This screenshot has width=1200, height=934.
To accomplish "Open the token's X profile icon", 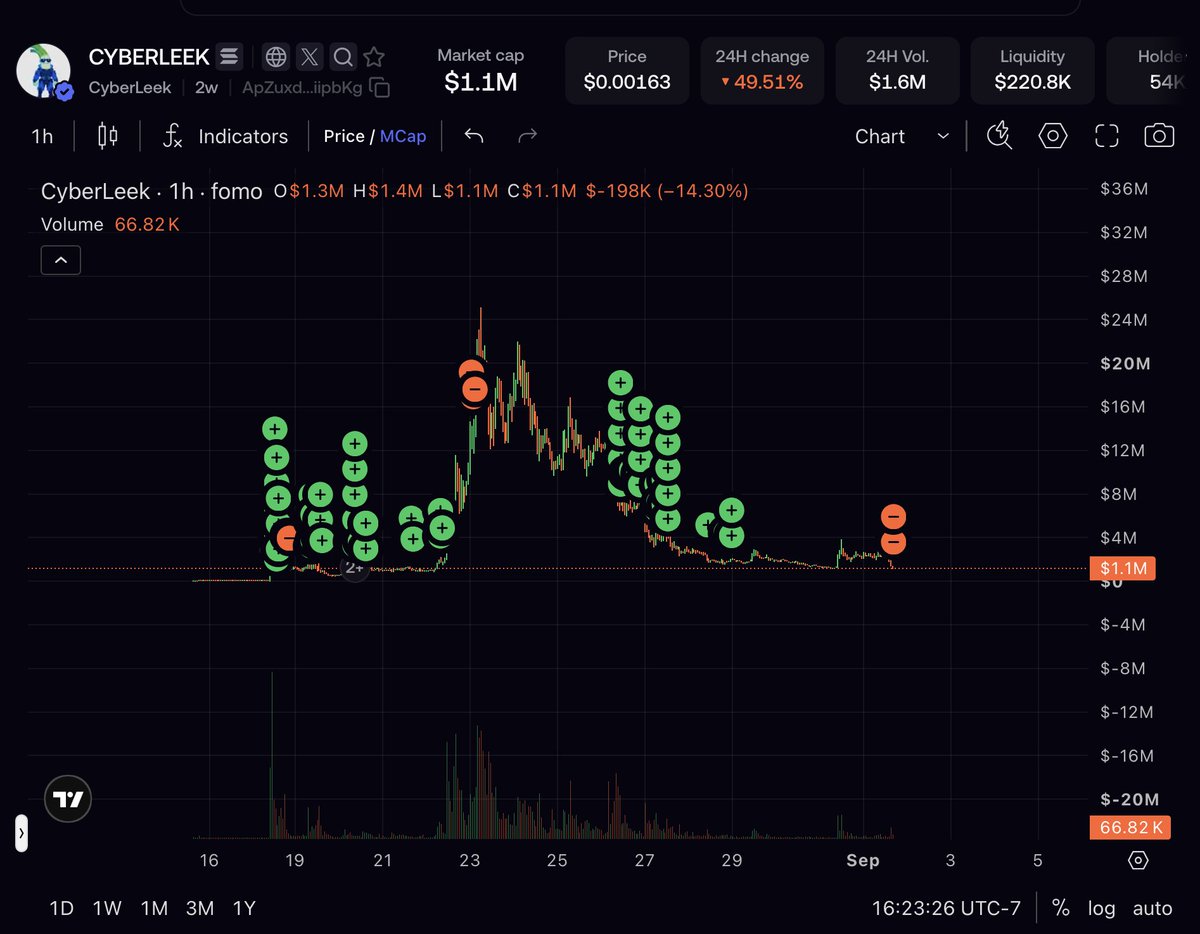I will 309,56.
